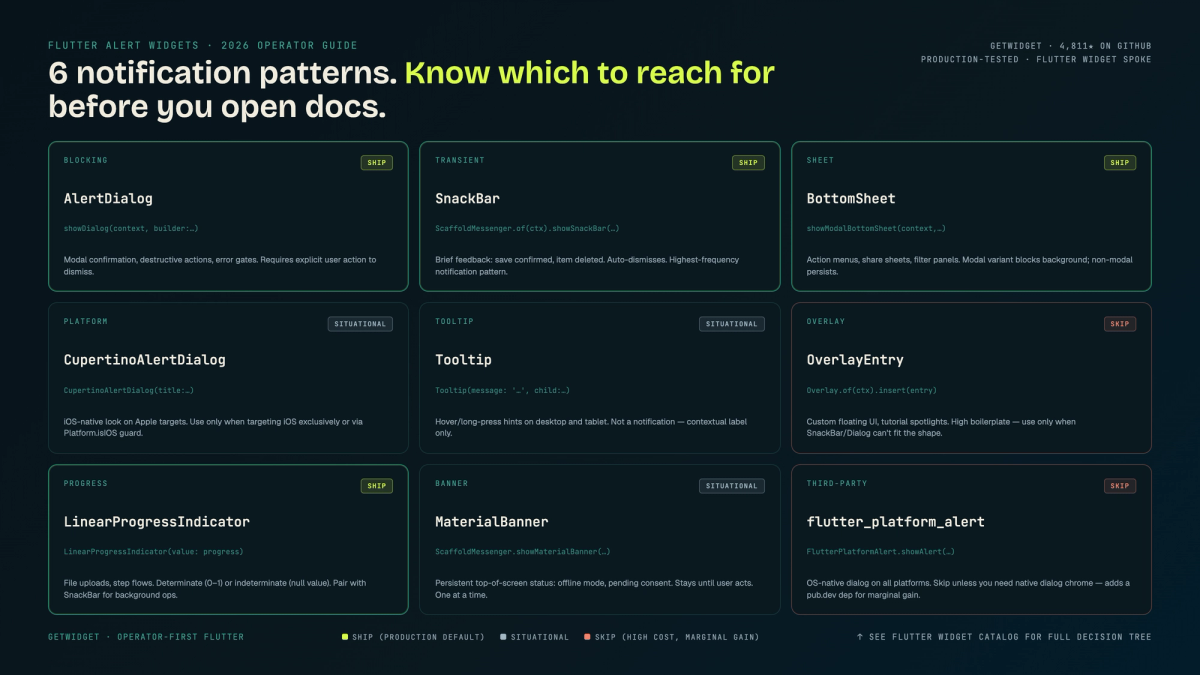This screenshot has width=1200, height=675.
Task: Click the THIRD-PARTY category label
Action: coord(835,484)
